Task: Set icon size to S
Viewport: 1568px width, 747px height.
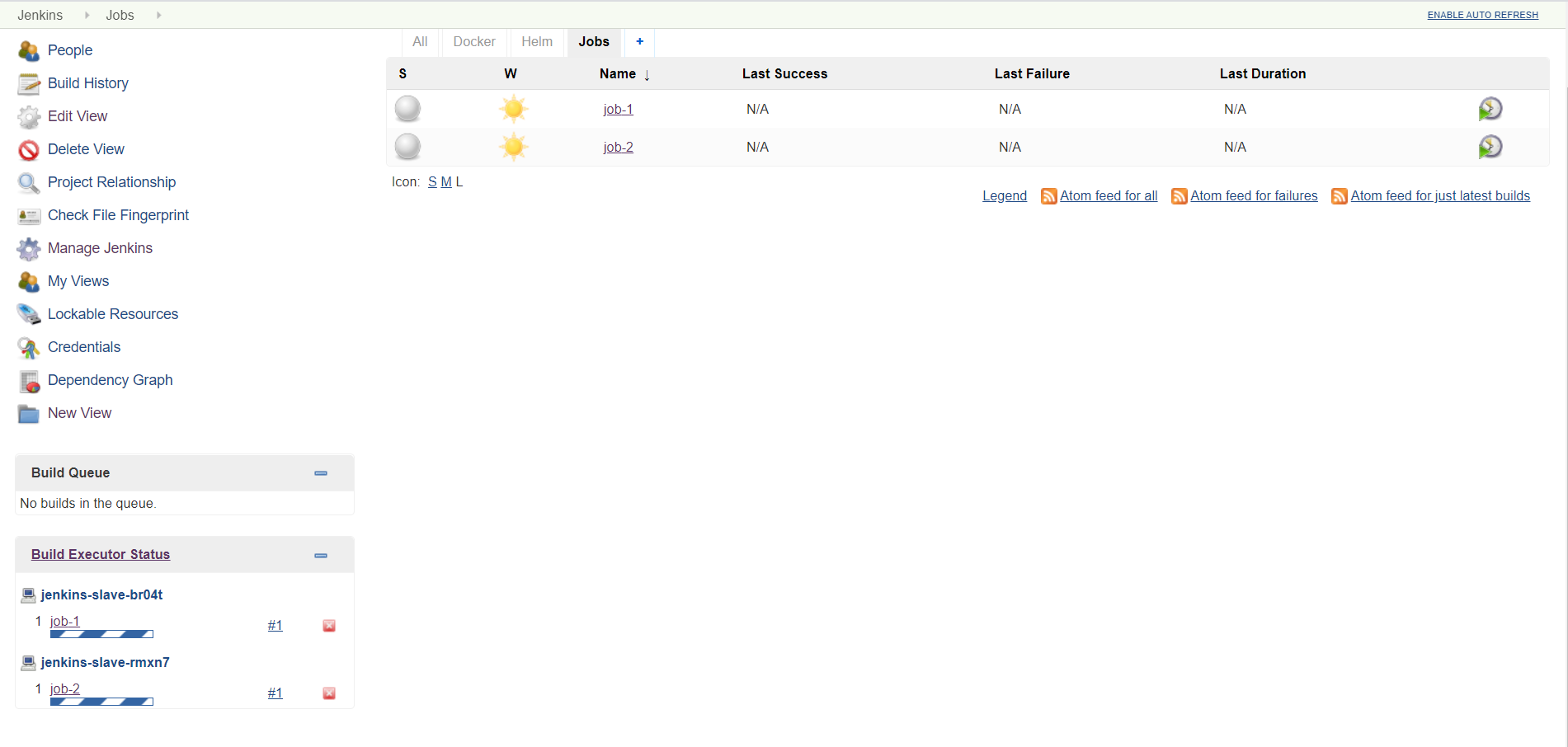Action: click(432, 182)
